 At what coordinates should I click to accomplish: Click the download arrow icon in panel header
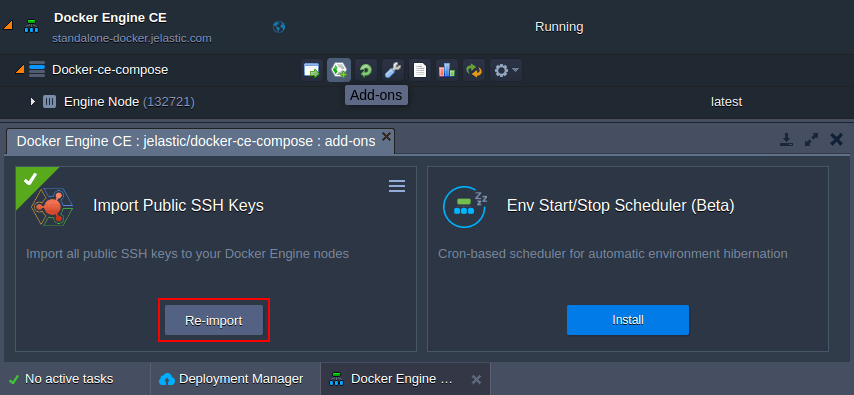[786, 140]
